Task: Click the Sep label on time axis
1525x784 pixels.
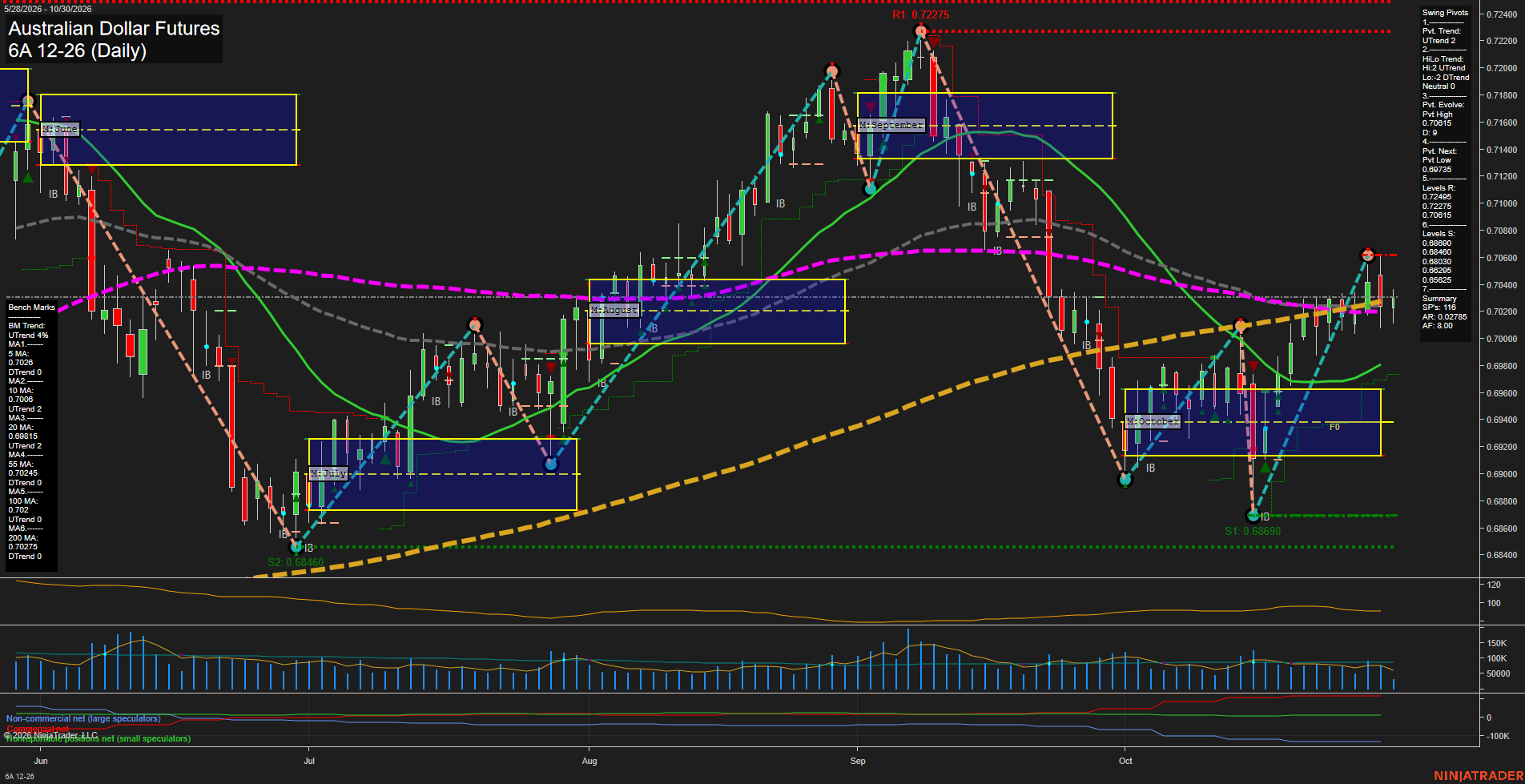Action: 858,761
